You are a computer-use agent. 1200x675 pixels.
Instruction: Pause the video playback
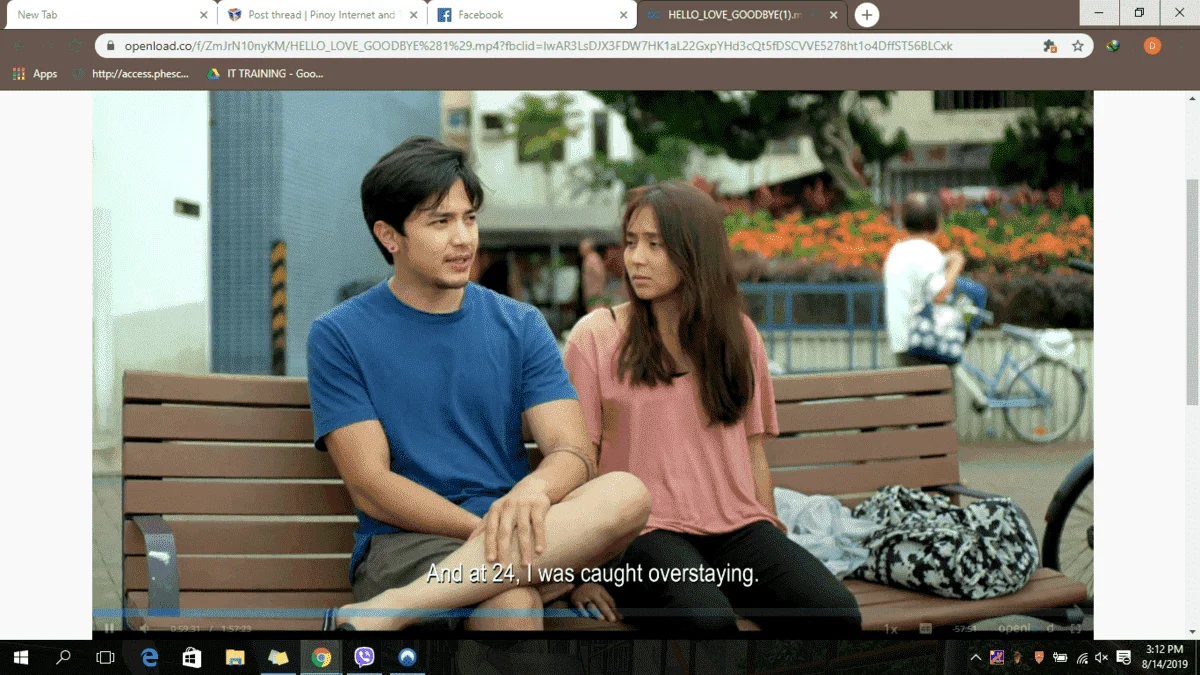click(x=109, y=628)
